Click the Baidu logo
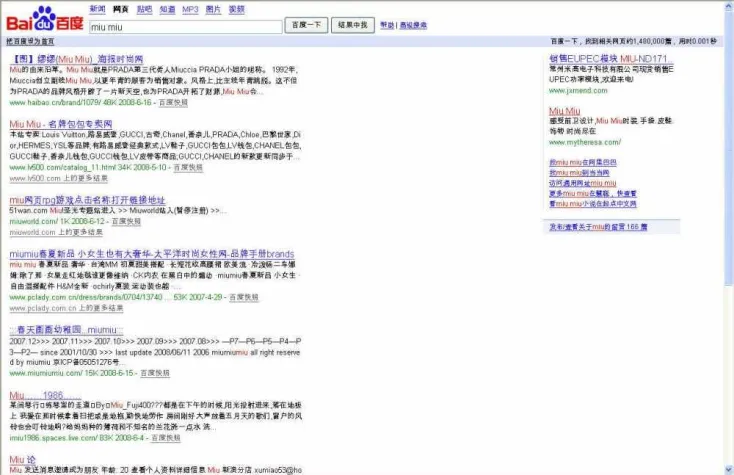Viewport: 734px width, 475px height. pyautogui.click(x=45, y=18)
